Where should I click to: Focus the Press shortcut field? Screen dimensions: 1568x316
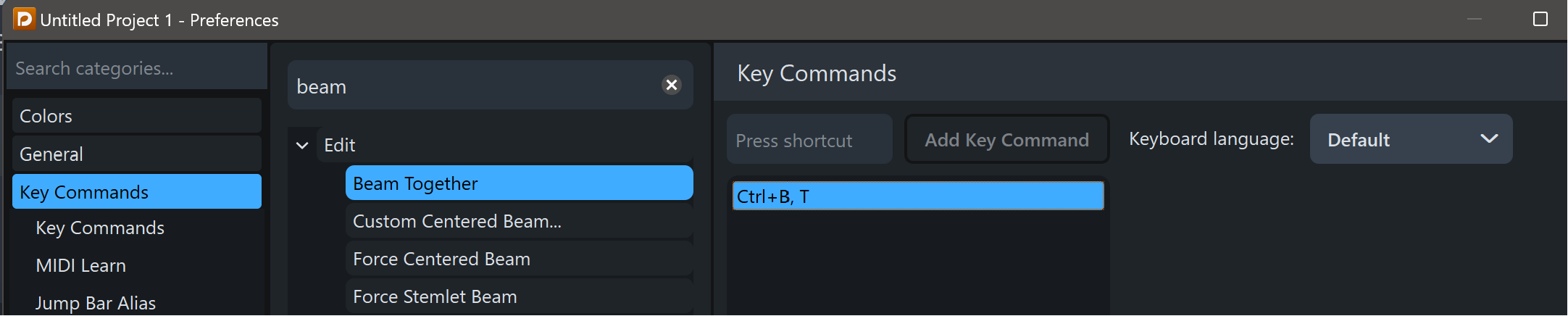809,139
